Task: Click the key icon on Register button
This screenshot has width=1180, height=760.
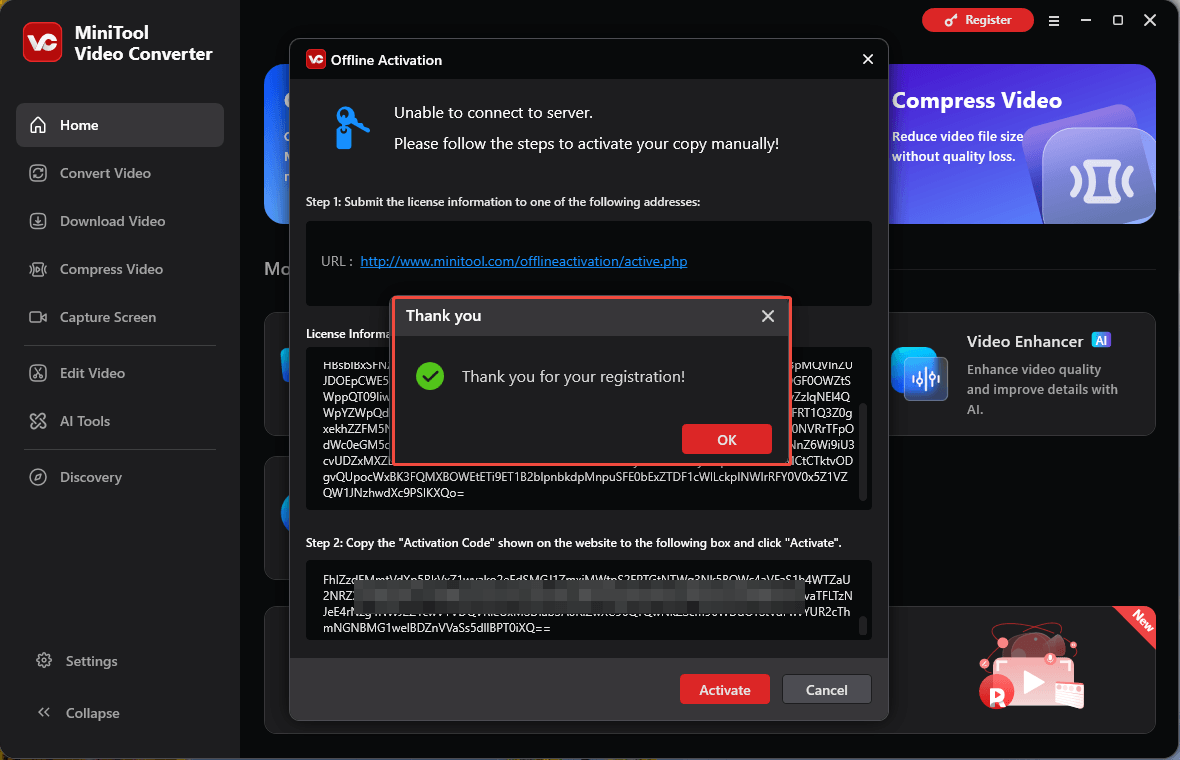Action: coord(951,20)
